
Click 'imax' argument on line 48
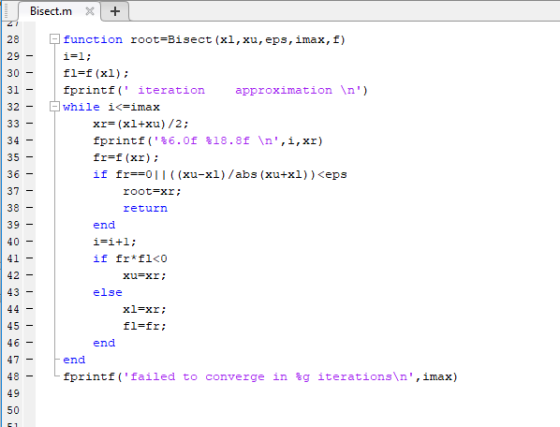point(437,377)
